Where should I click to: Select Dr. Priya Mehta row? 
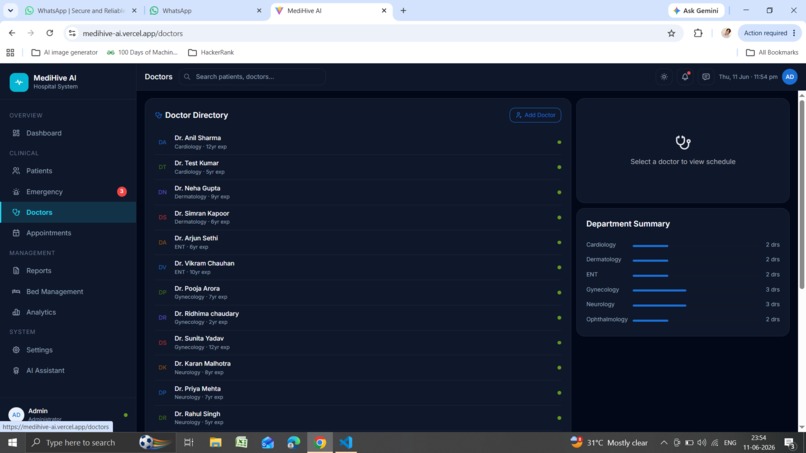pyautogui.click(x=358, y=393)
